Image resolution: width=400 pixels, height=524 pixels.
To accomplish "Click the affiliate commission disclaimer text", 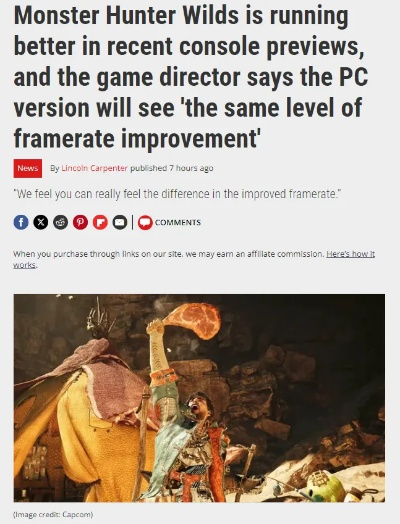I will (x=169, y=254).
